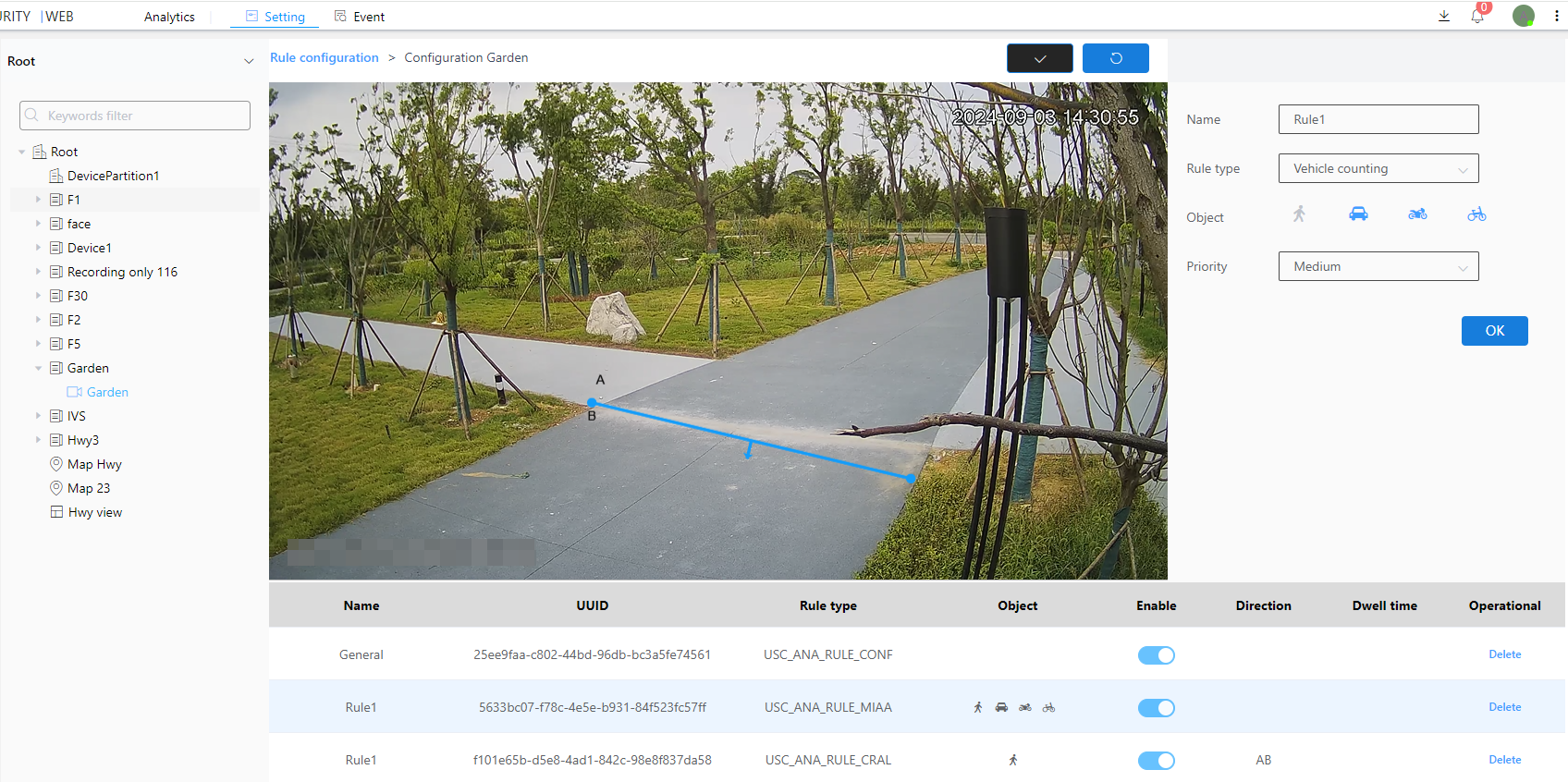Switch to the Event tab
The height and width of the screenshot is (782, 1568).
(360, 17)
